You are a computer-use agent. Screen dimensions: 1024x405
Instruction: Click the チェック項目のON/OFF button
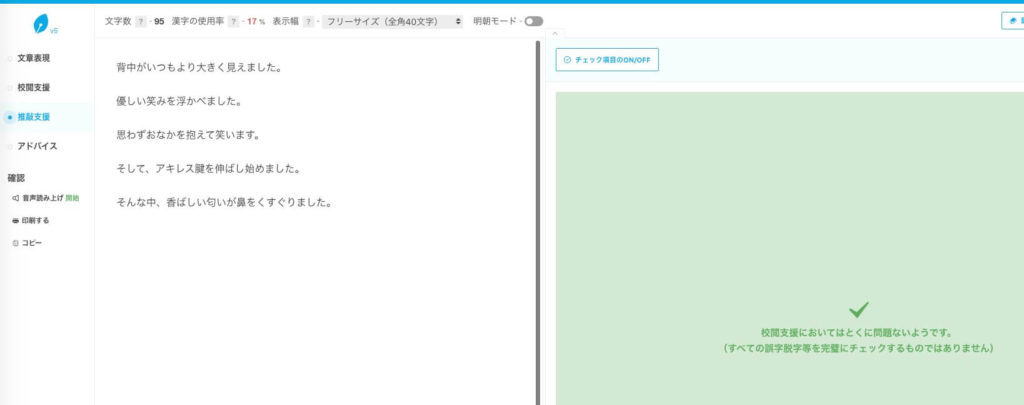click(x=607, y=60)
